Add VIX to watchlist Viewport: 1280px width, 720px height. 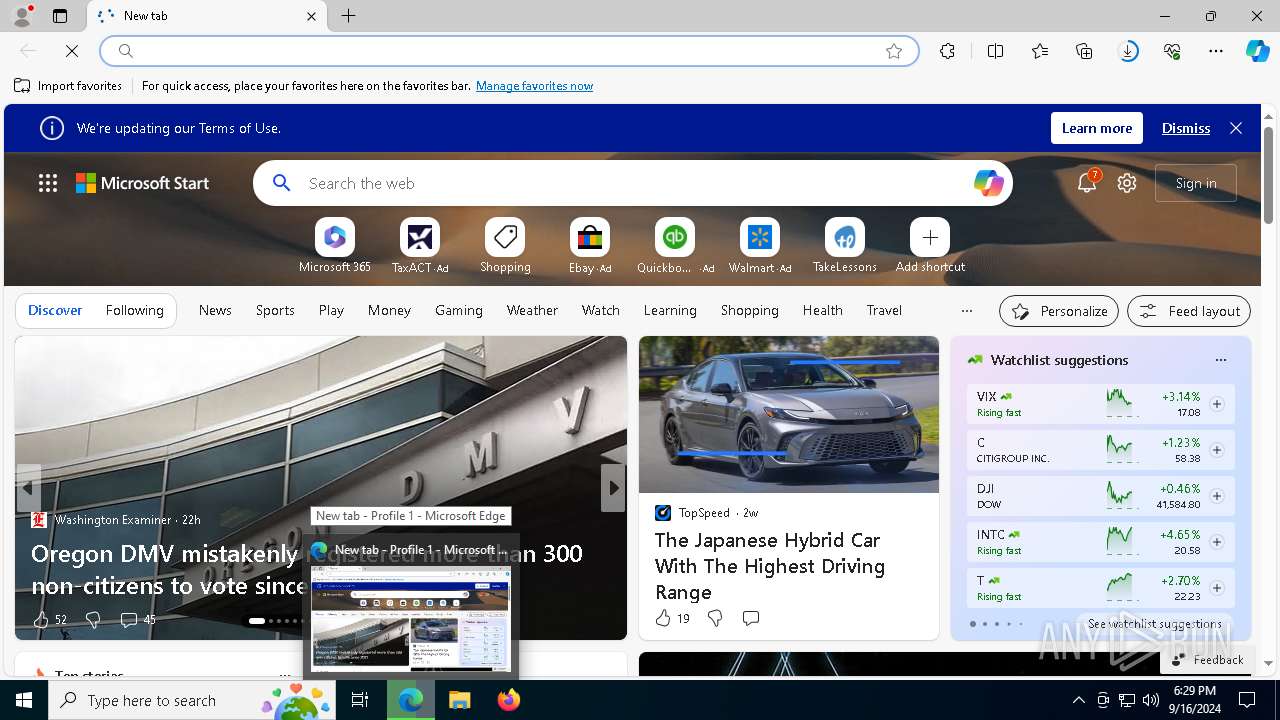1217,404
